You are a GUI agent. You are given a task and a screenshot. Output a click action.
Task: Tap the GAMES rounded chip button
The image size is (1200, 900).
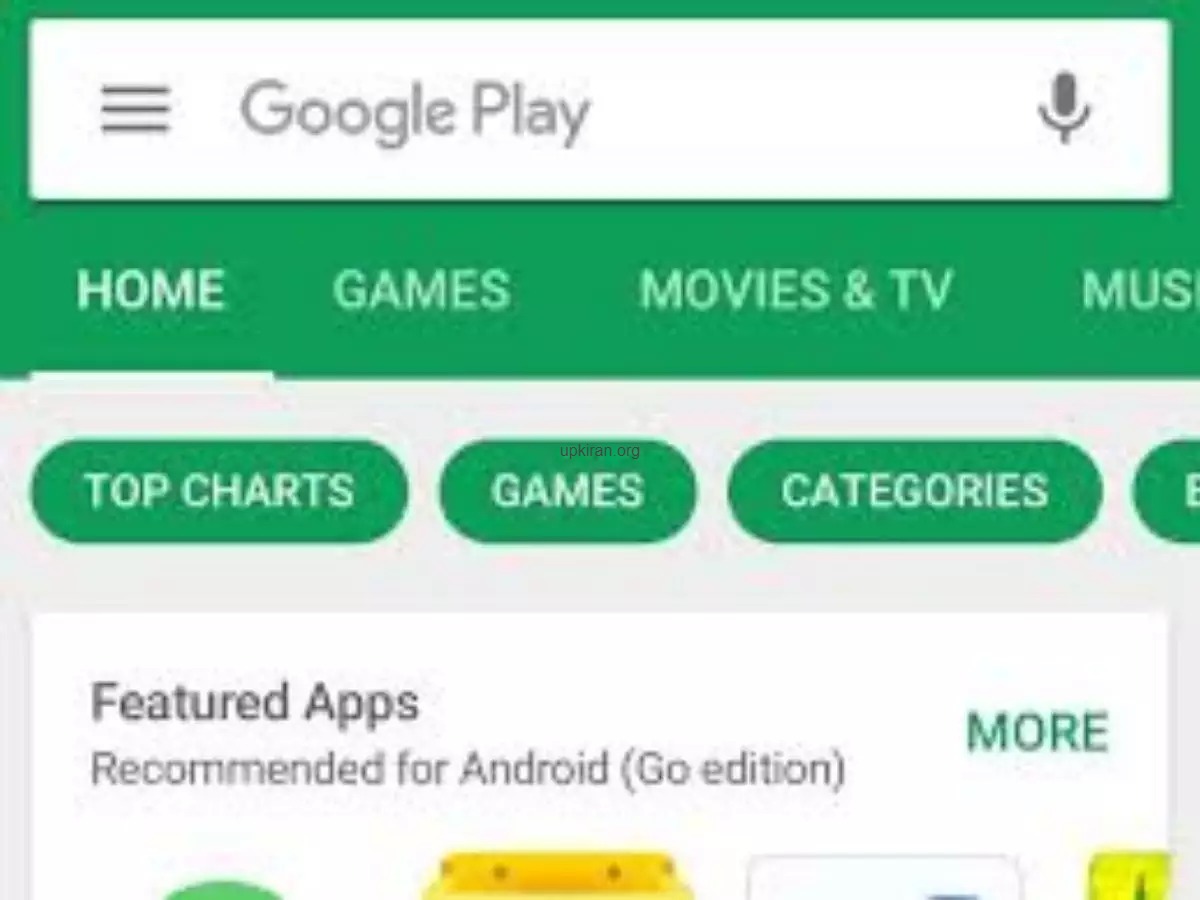[x=568, y=491]
